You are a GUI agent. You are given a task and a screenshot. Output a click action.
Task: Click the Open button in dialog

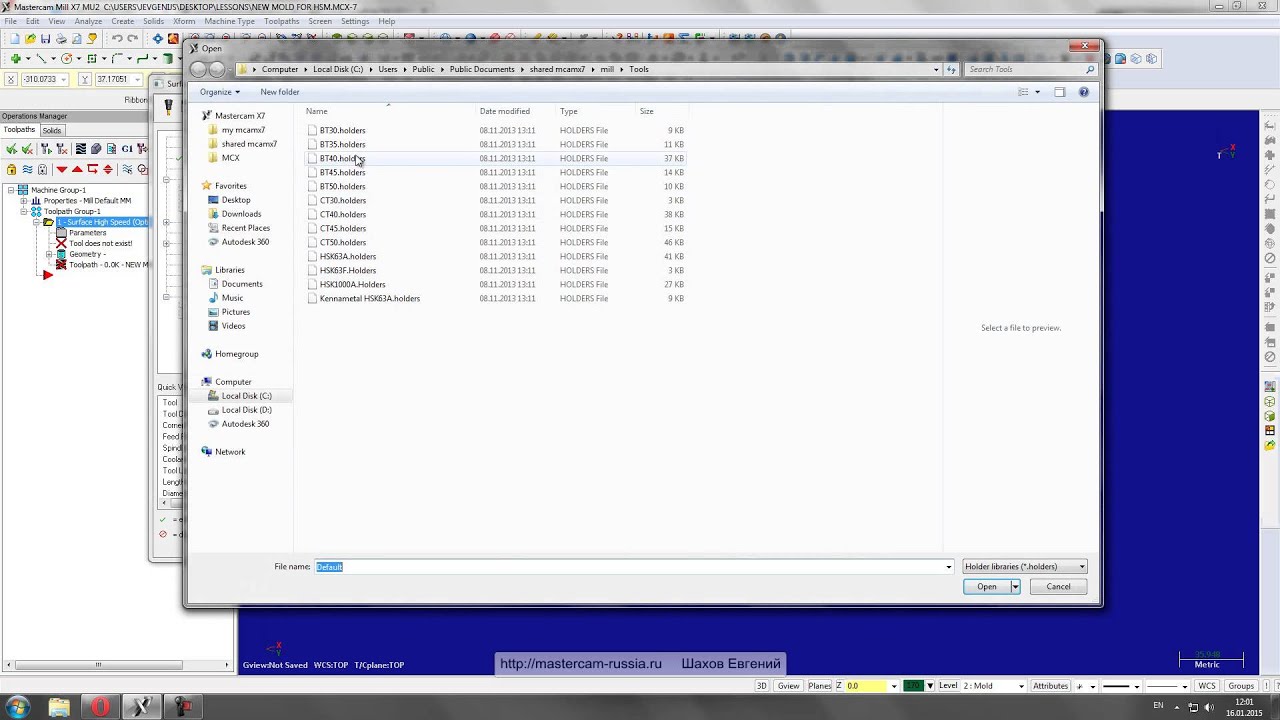tap(987, 587)
